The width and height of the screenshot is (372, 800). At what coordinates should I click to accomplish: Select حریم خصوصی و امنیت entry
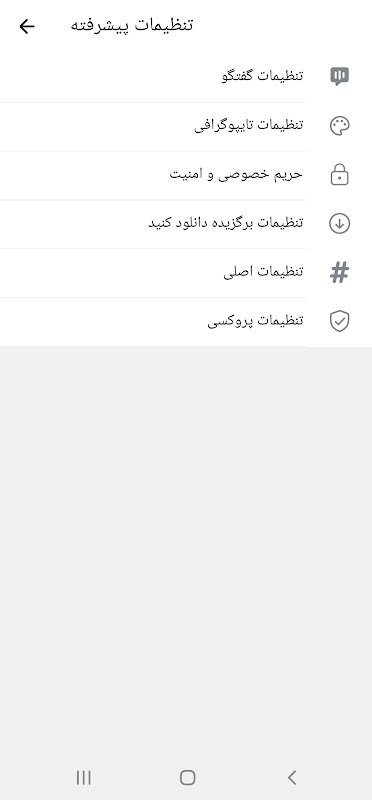click(x=186, y=174)
